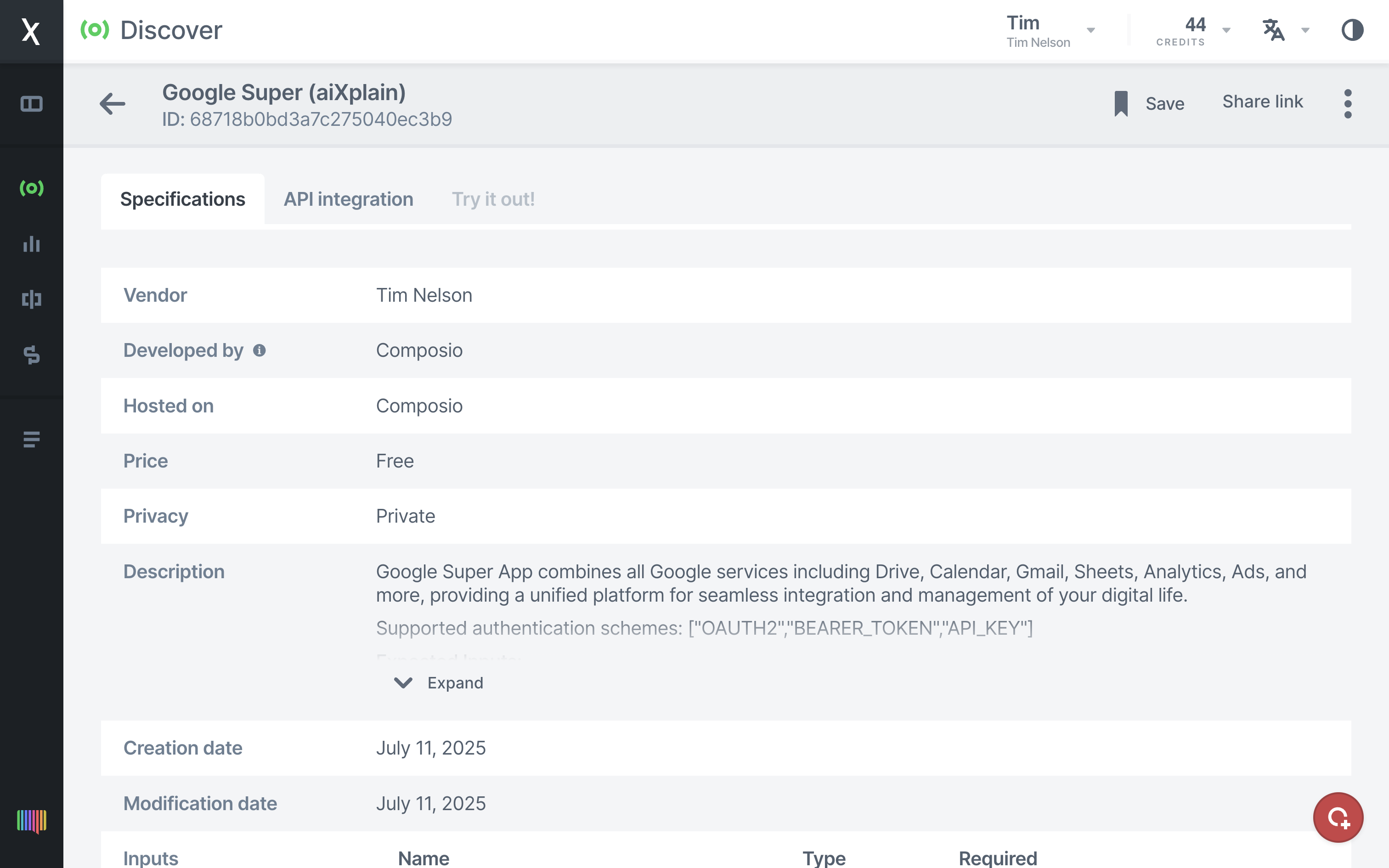Open the list lines sidebar icon

click(31, 439)
